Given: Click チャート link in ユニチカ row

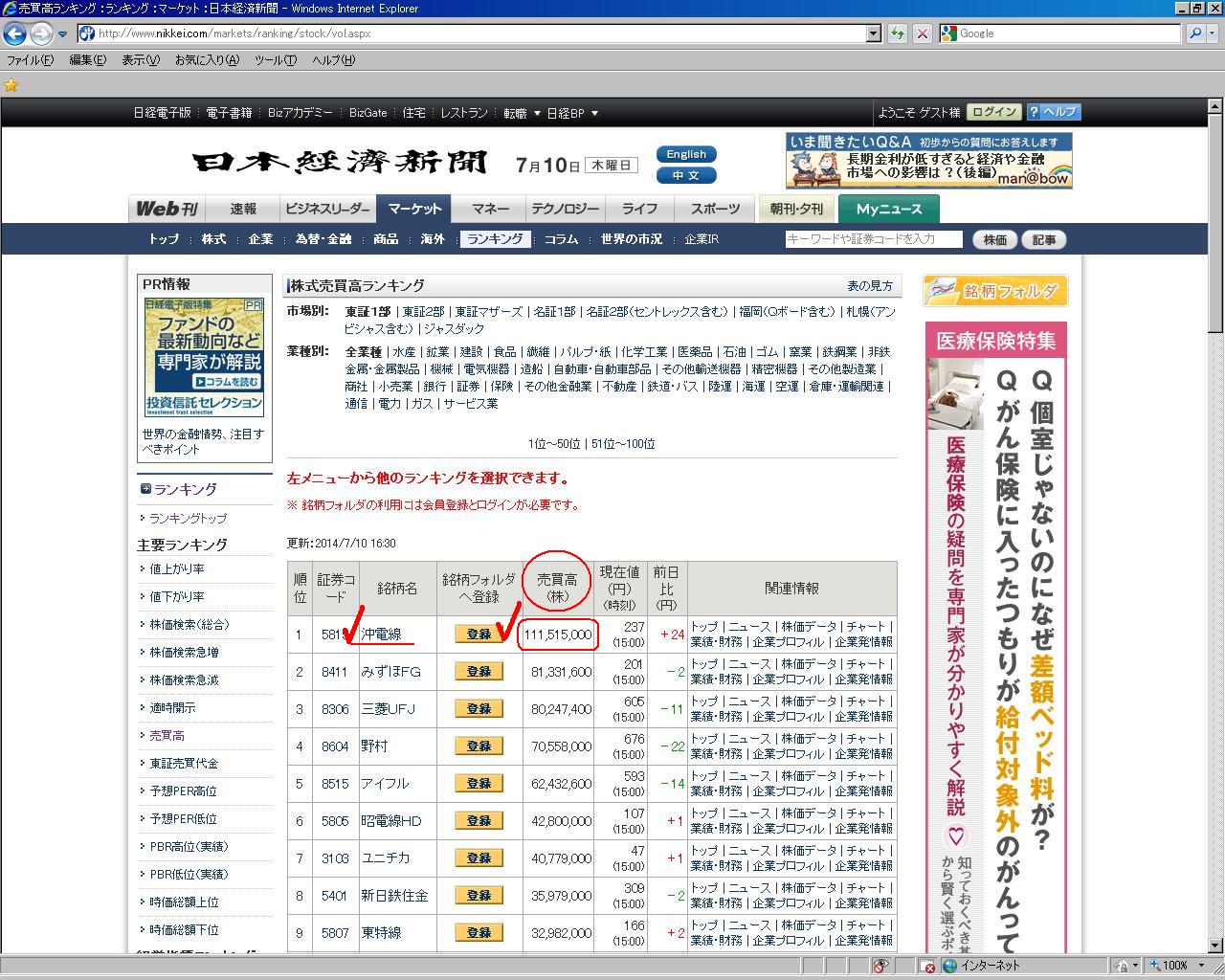Looking at the screenshot, I should [x=866, y=851].
